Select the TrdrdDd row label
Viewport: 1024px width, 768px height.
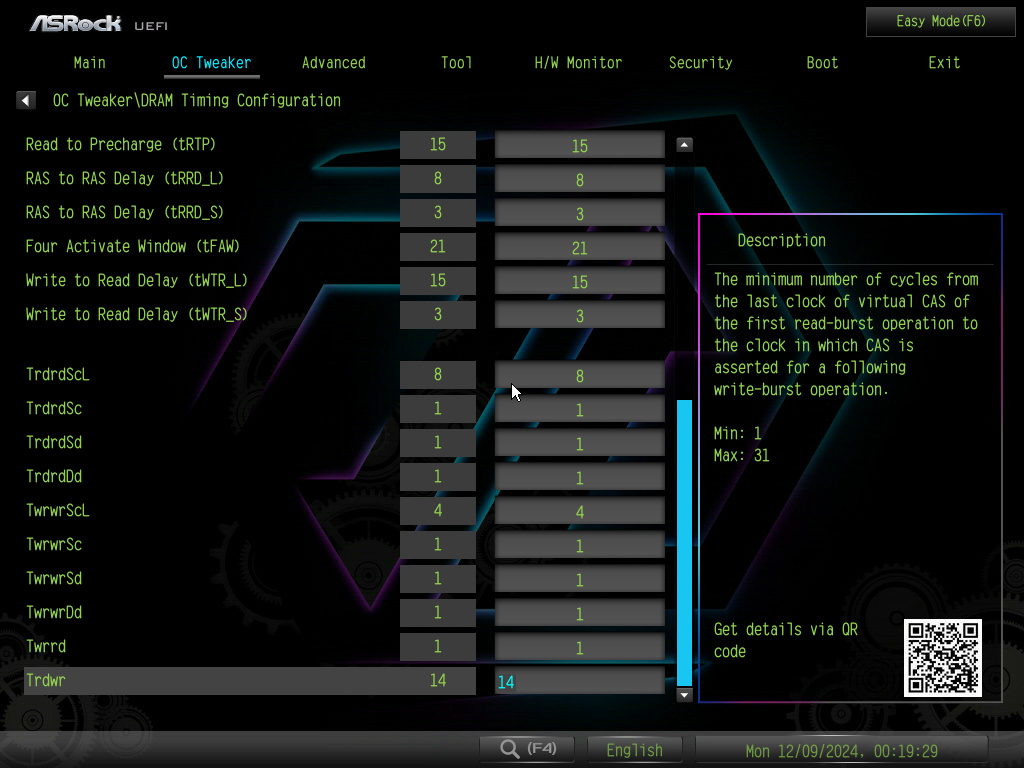pos(54,476)
